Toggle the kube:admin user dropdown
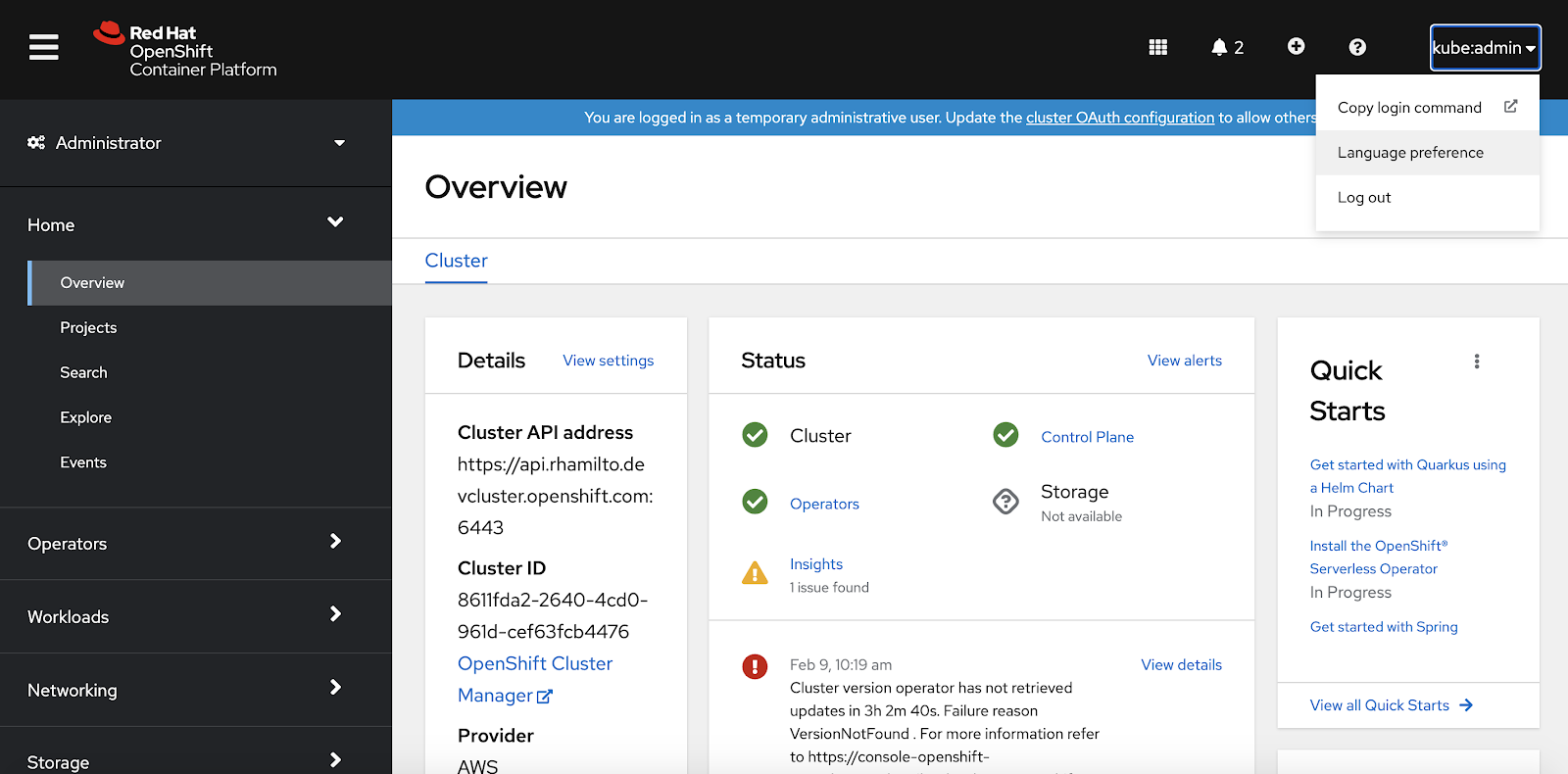The width and height of the screenshot is (1568, 774). click(1484, 48)
